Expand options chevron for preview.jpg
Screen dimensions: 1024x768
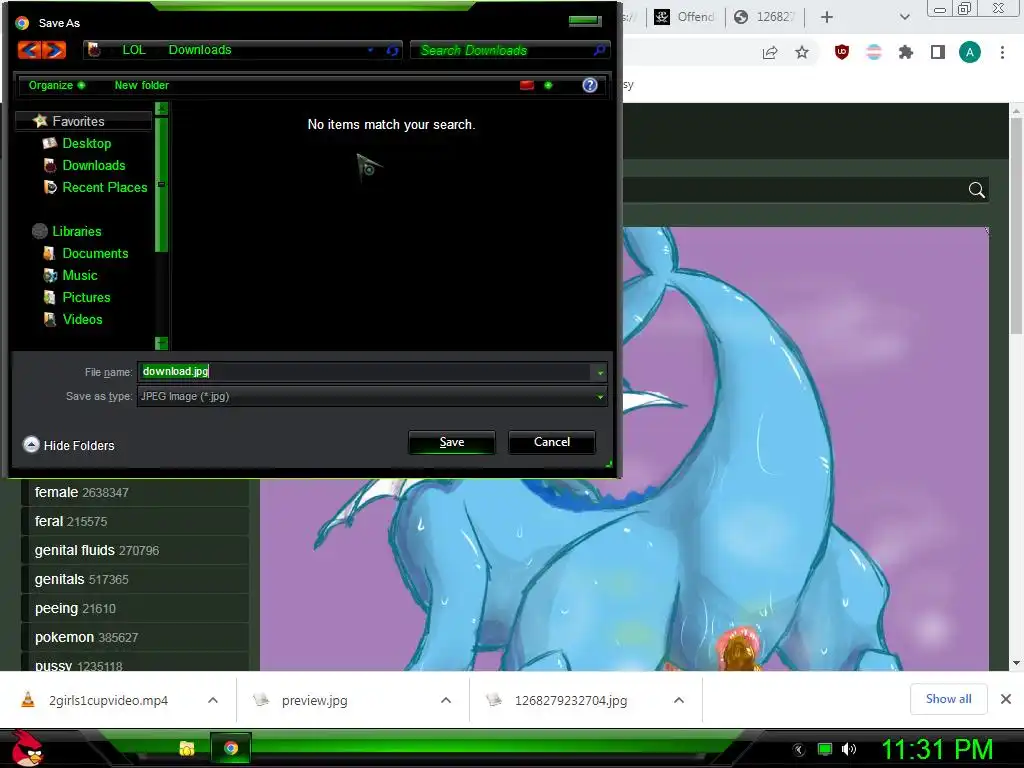tap(446, 700)
